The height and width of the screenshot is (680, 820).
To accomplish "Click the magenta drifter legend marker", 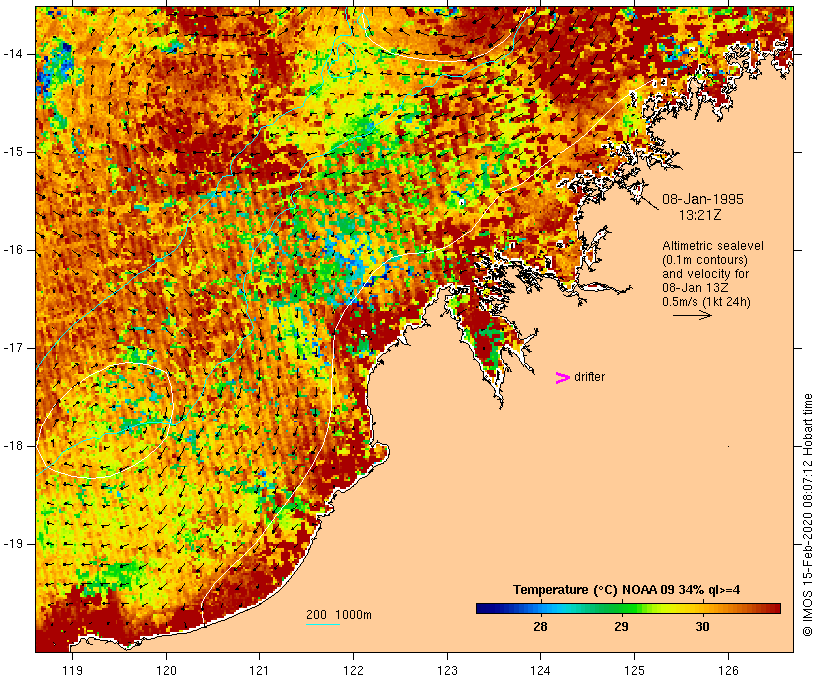I will [x=562, y=378].
